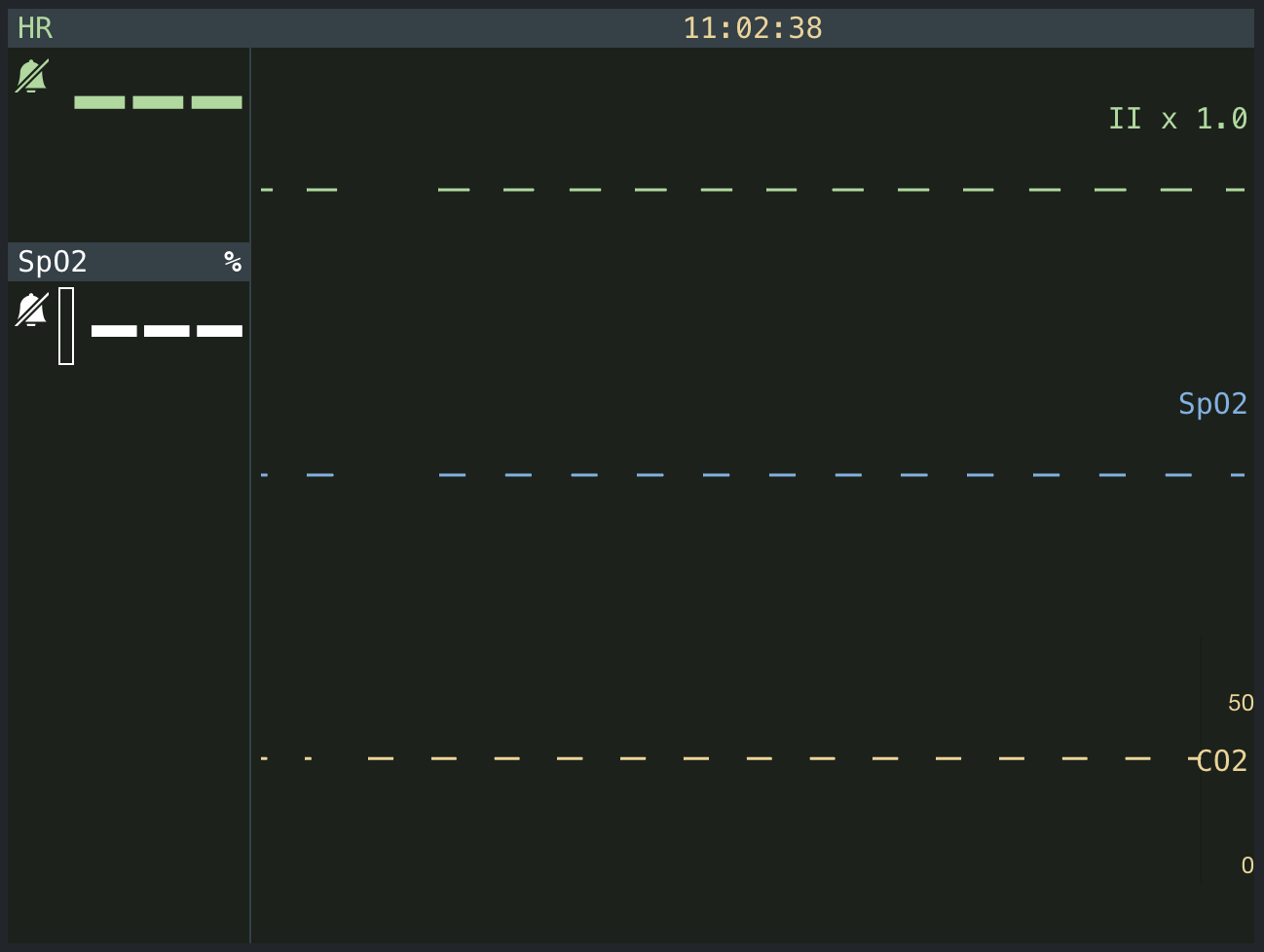Select the blue SpO2 waveform label
This screenshot has width=1264, height=952.
pyautogui.click(x=1211, y=404)
